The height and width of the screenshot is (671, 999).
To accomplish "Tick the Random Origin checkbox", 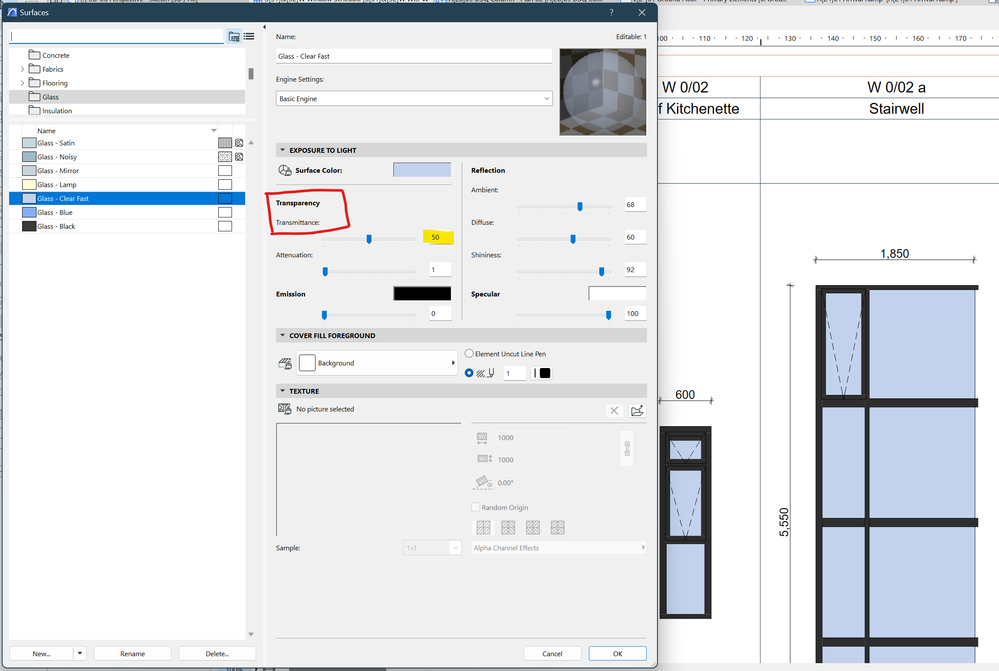I will tap(475, 507).
